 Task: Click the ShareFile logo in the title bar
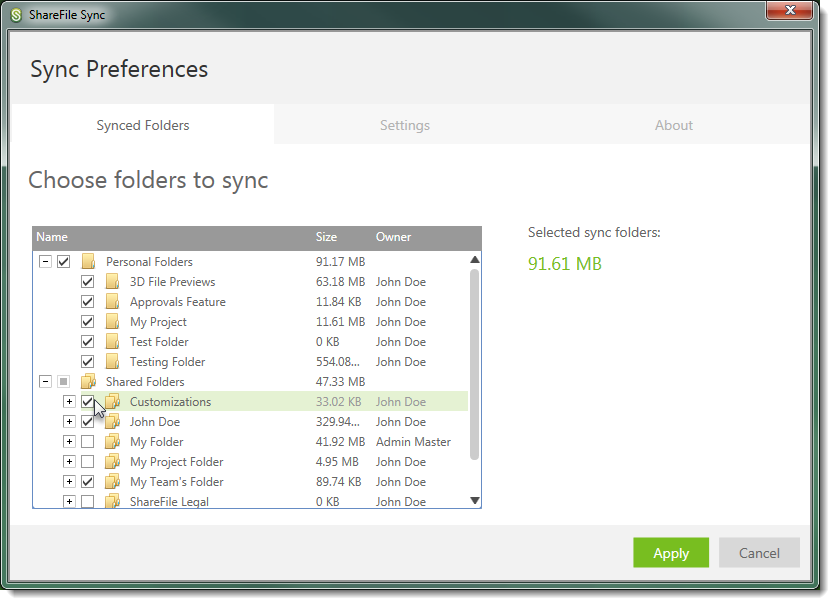pyautogui.click(x=14, y=13)
